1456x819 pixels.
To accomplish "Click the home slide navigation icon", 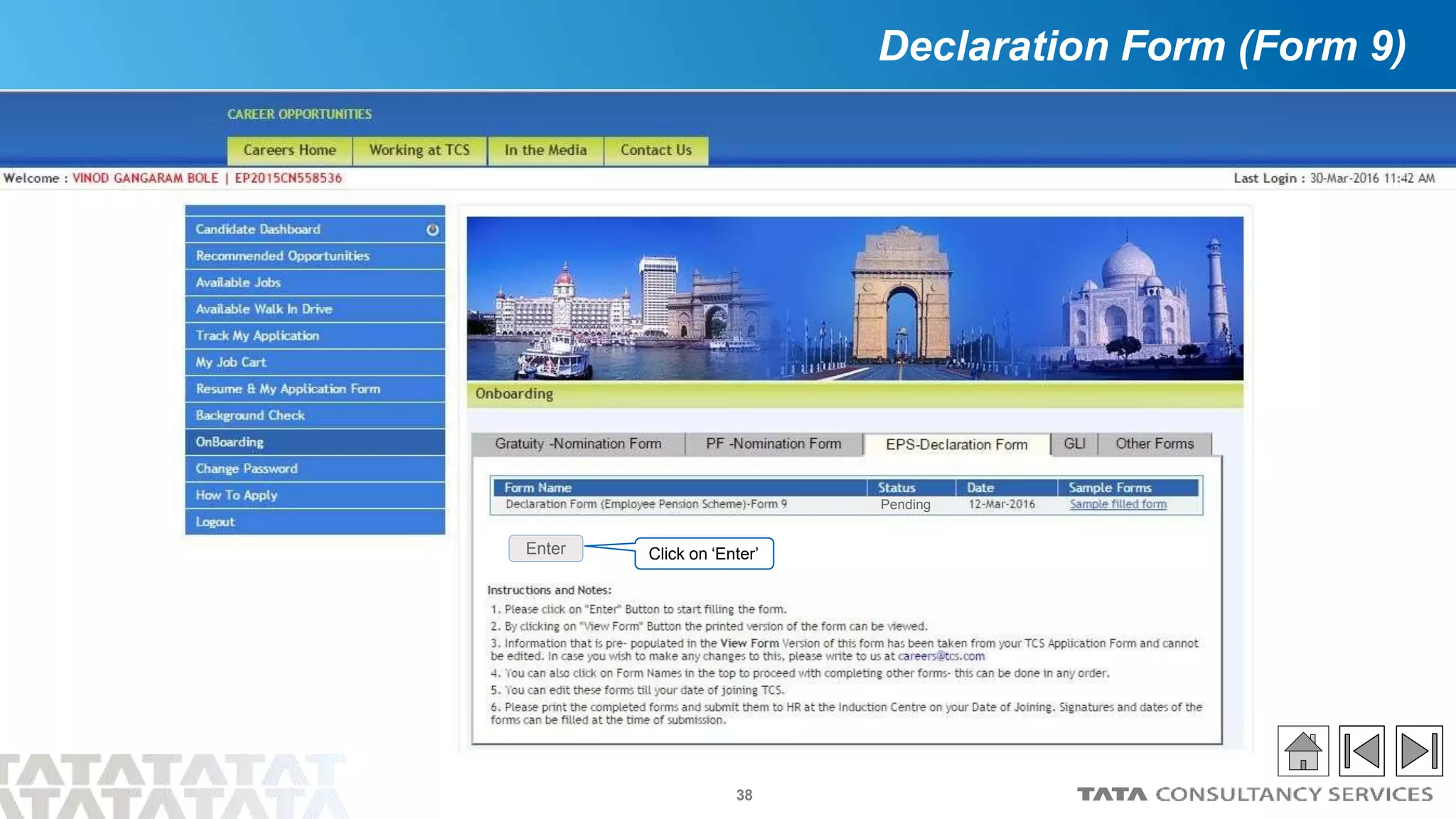I will 1302,751.
